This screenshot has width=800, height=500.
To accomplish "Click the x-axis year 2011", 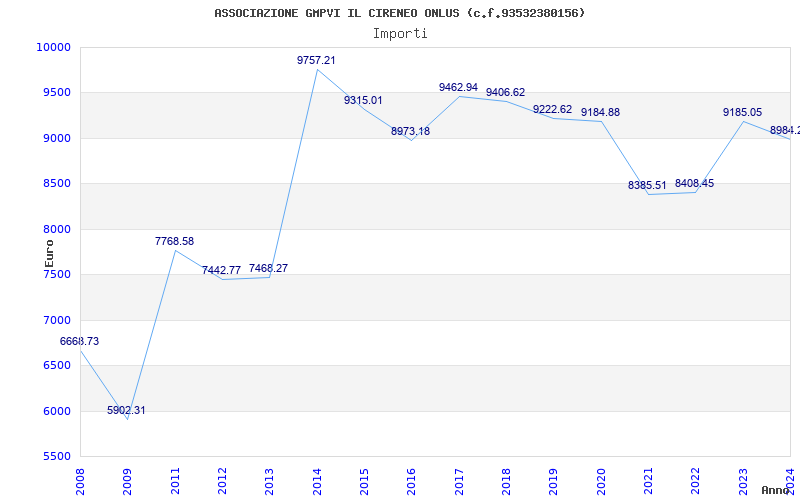I will pos(175,482).
